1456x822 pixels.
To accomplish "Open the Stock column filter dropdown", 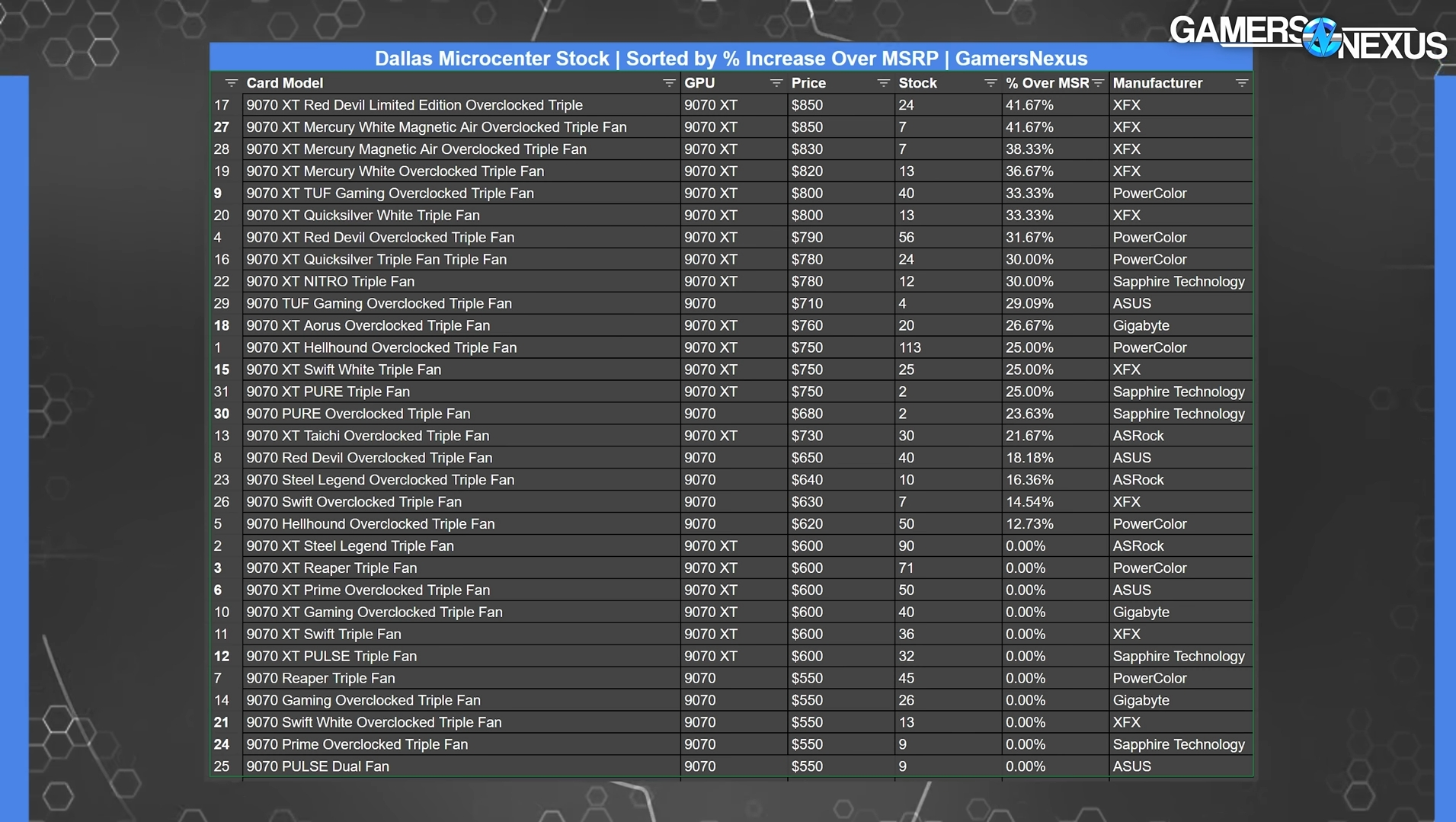I will pos(990,83).
